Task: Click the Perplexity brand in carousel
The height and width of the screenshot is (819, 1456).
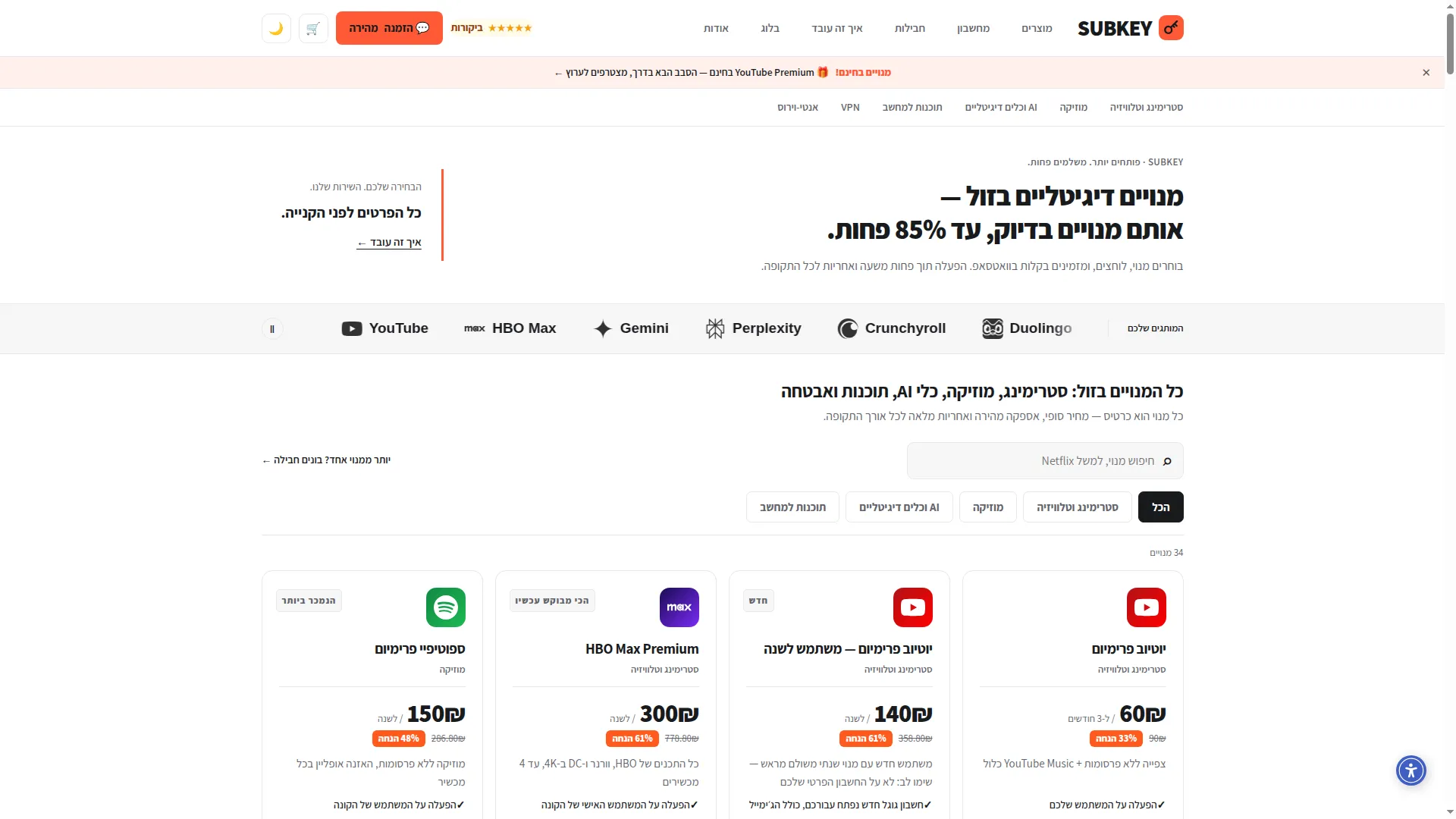Action: (x=753, y=328)
